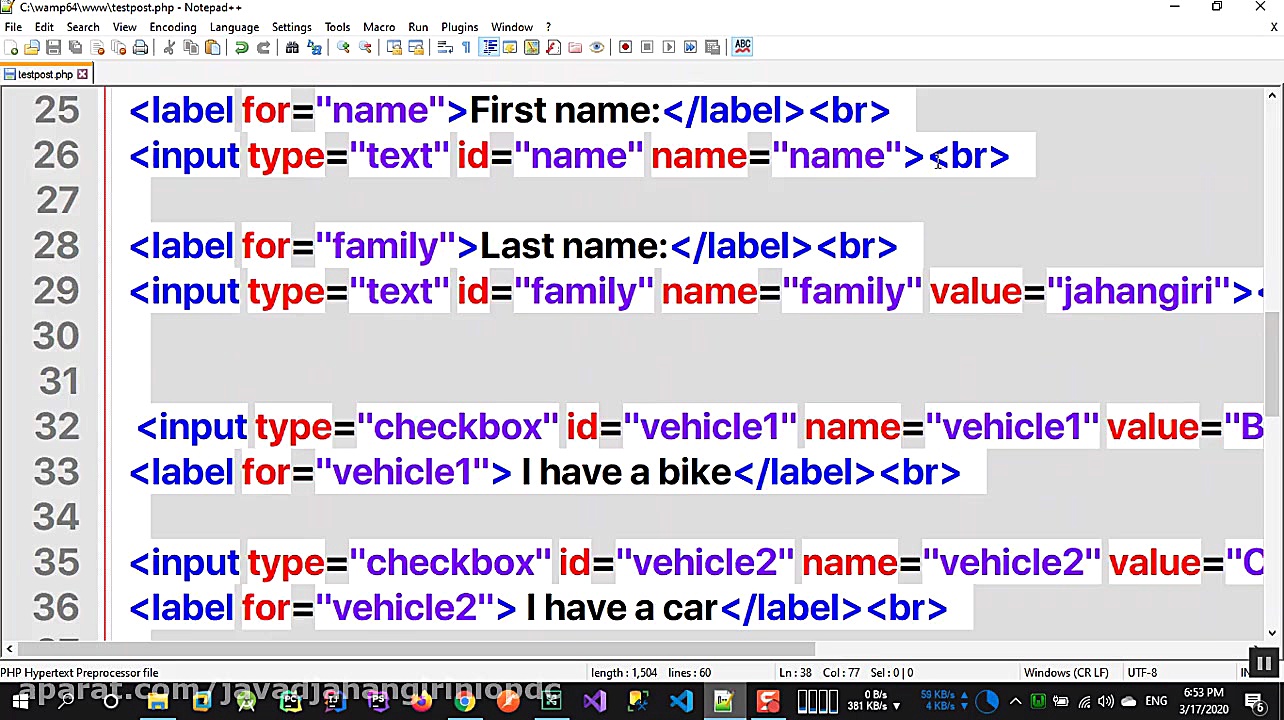
Task: Start macro recording with the red record icon
Action: pos(625,47)
